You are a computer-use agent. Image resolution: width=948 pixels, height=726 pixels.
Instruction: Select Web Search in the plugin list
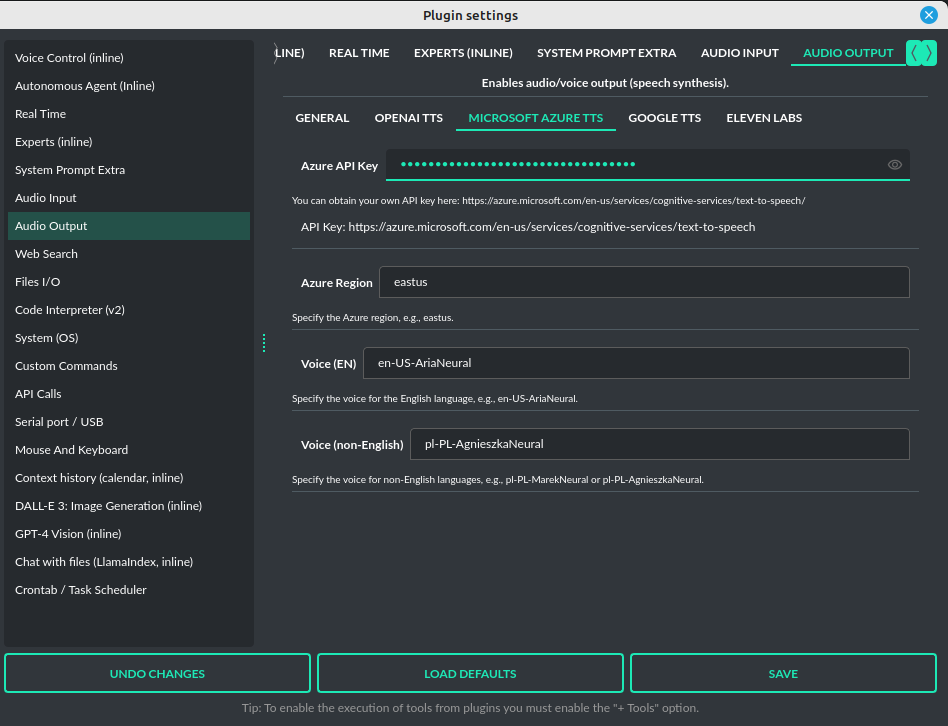coord(46,253)
